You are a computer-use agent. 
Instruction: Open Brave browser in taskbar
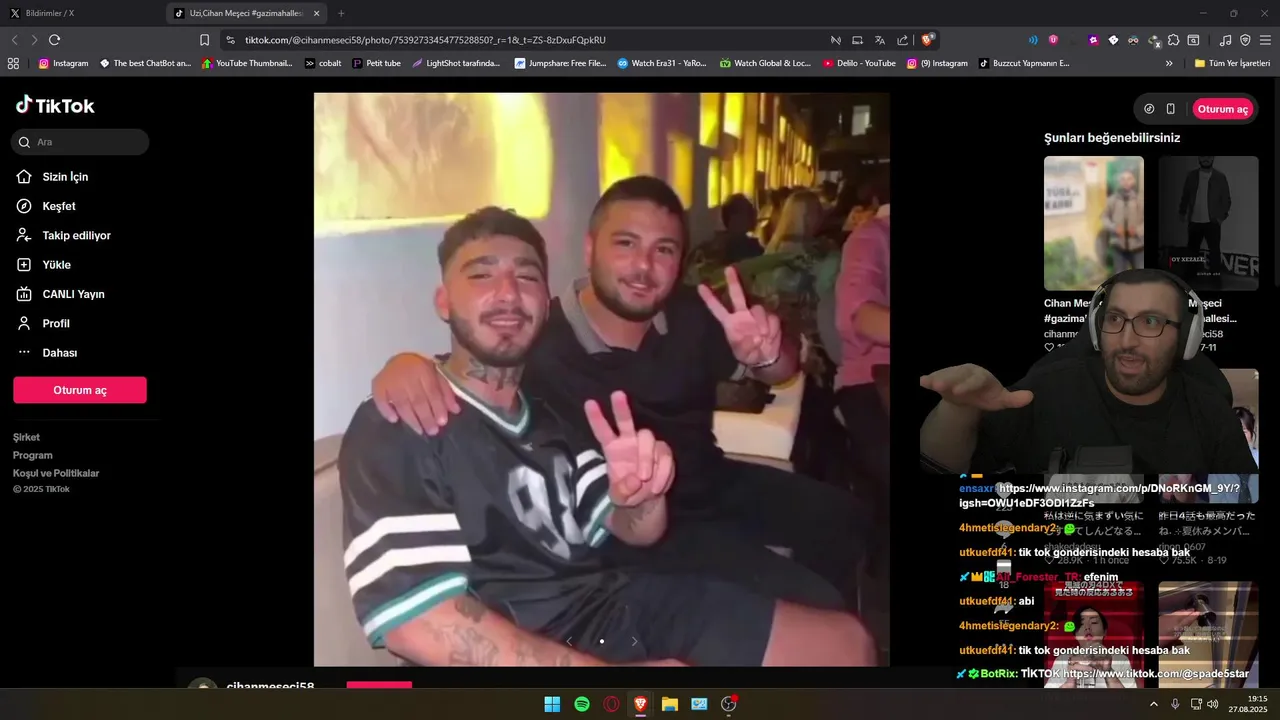(640, 704)
